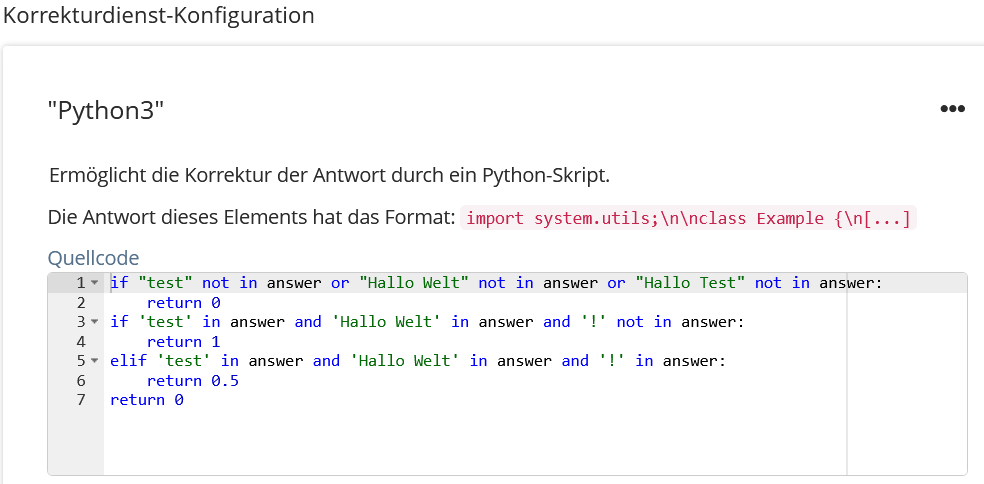984x484 pixels.
Task: Click the "test" string on line 1
Action: [165, 283]
